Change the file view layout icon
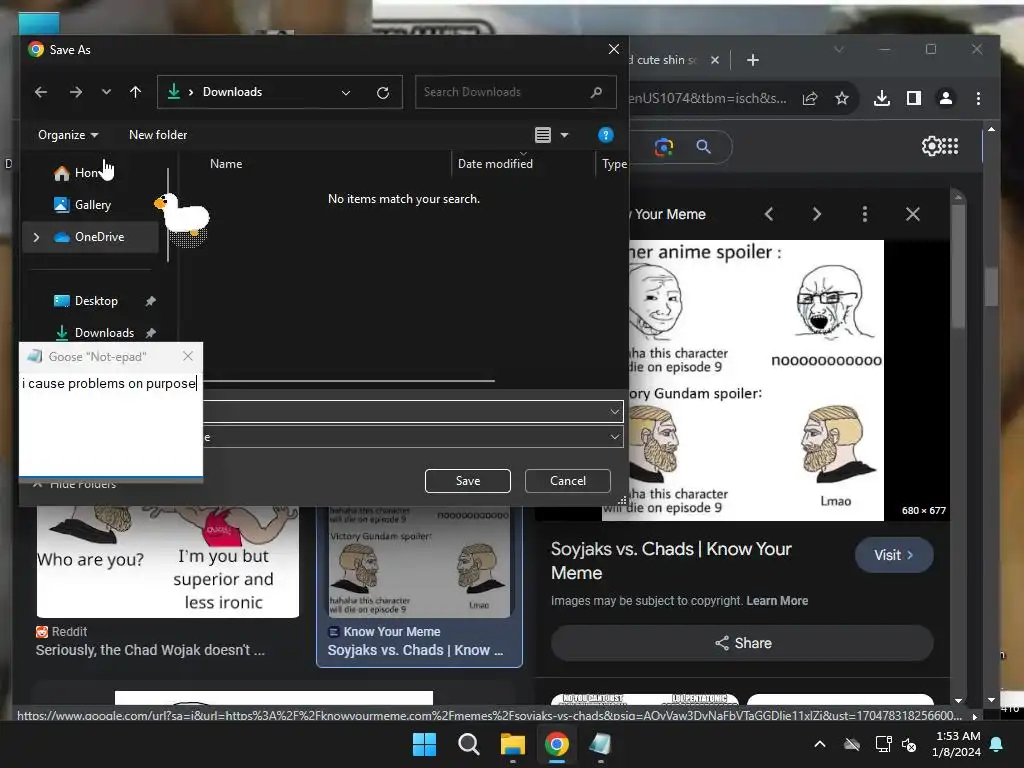This screenshot has height=768, width=1024. [543, 135]
